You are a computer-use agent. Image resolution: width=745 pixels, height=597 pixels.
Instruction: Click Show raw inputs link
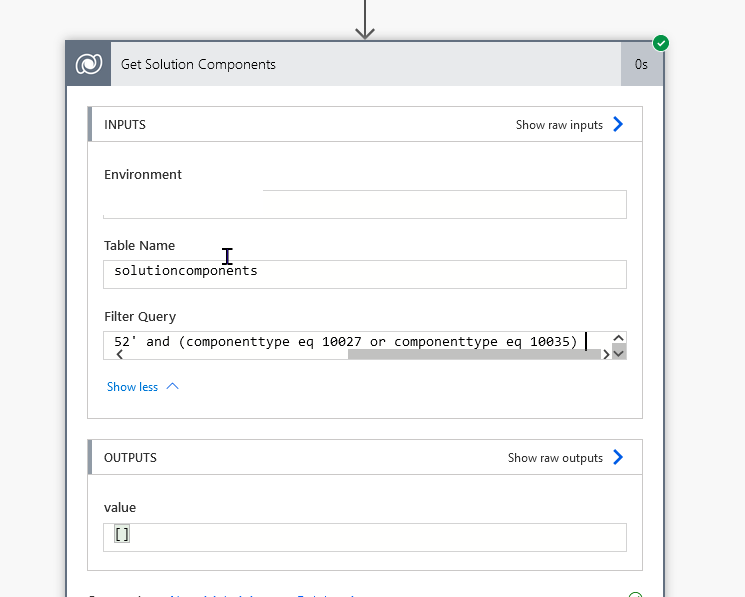(x=559, y=125)
